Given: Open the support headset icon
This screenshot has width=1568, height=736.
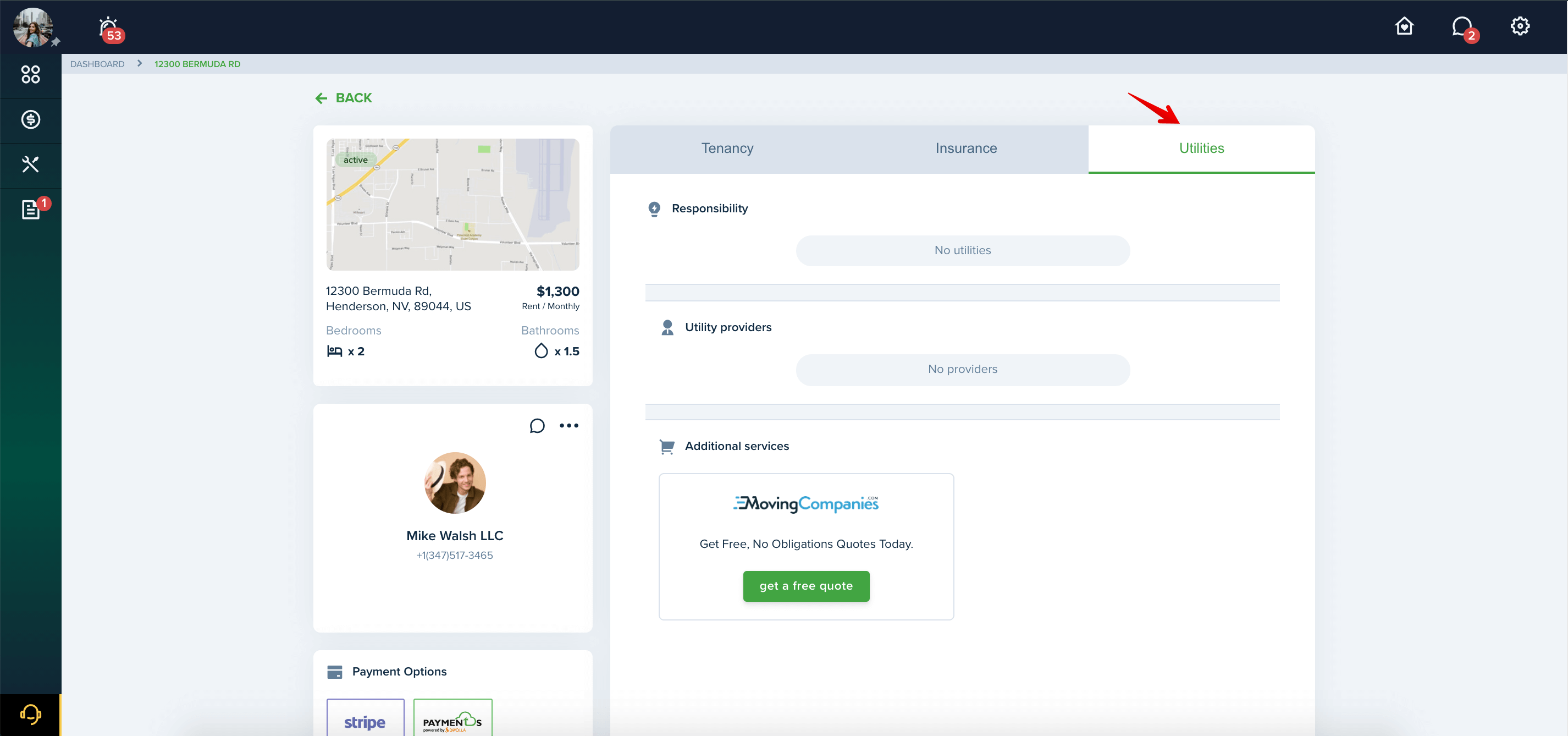Looking at the screenshot, I should tap(30, 713).
